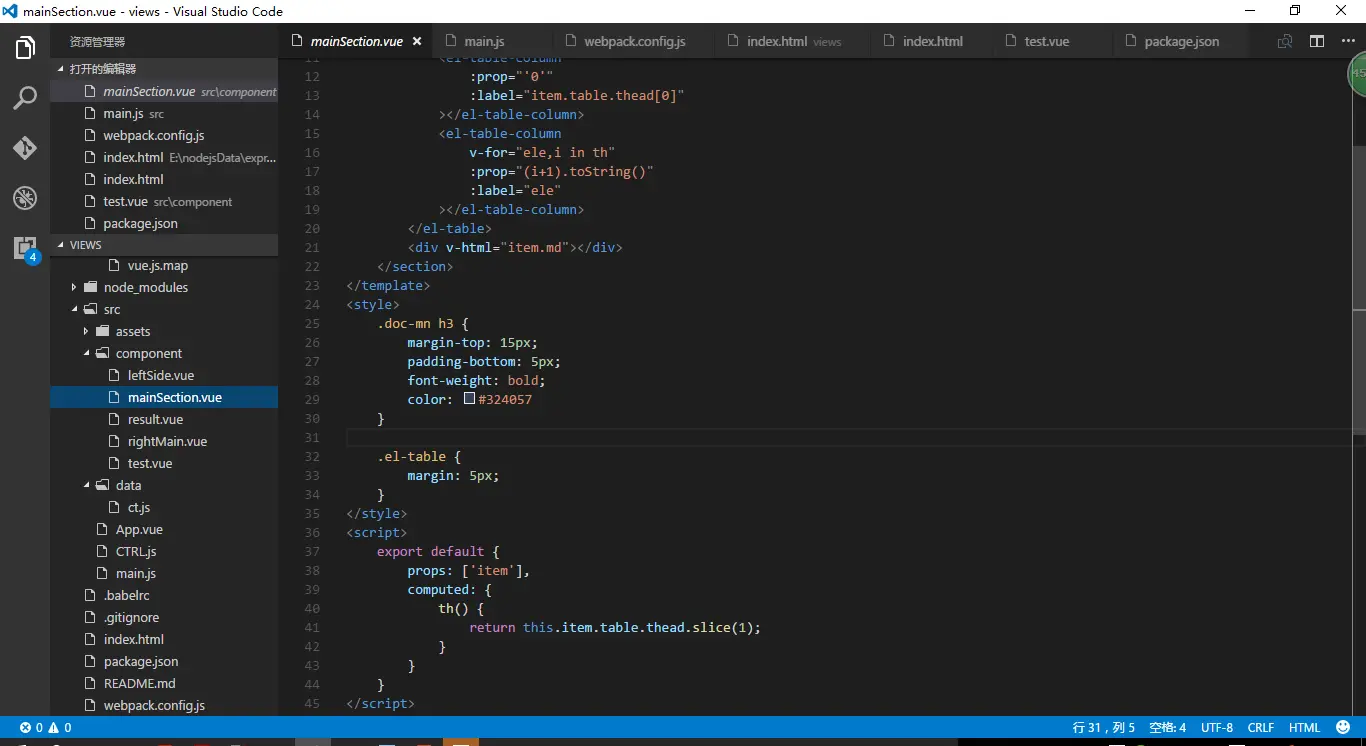Place cursor on "props: ['item']," code line
This screenshot has width=1366, height=746.
469,570
